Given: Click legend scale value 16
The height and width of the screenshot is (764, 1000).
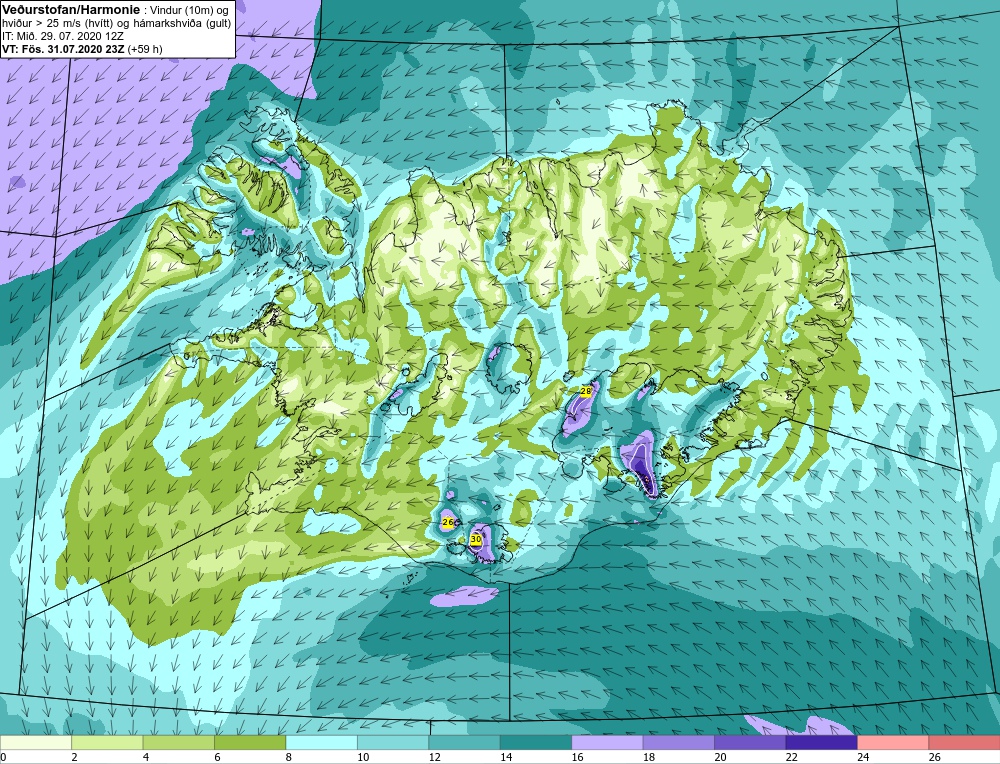Looking at the screenshot, I should (x=577, y=757).
